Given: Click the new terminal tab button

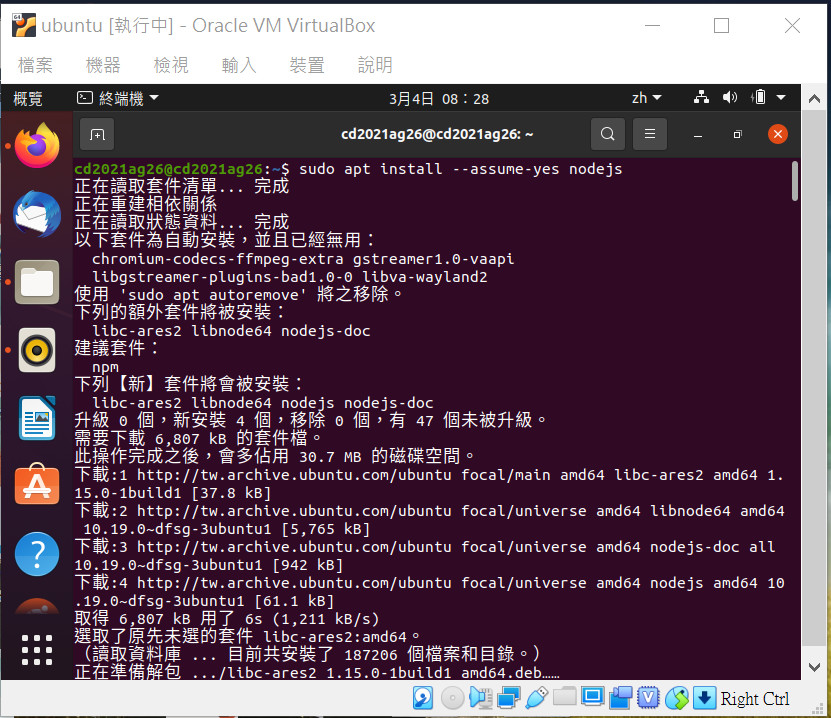Looking at the screenshot, I should click(x=97, y=135).
